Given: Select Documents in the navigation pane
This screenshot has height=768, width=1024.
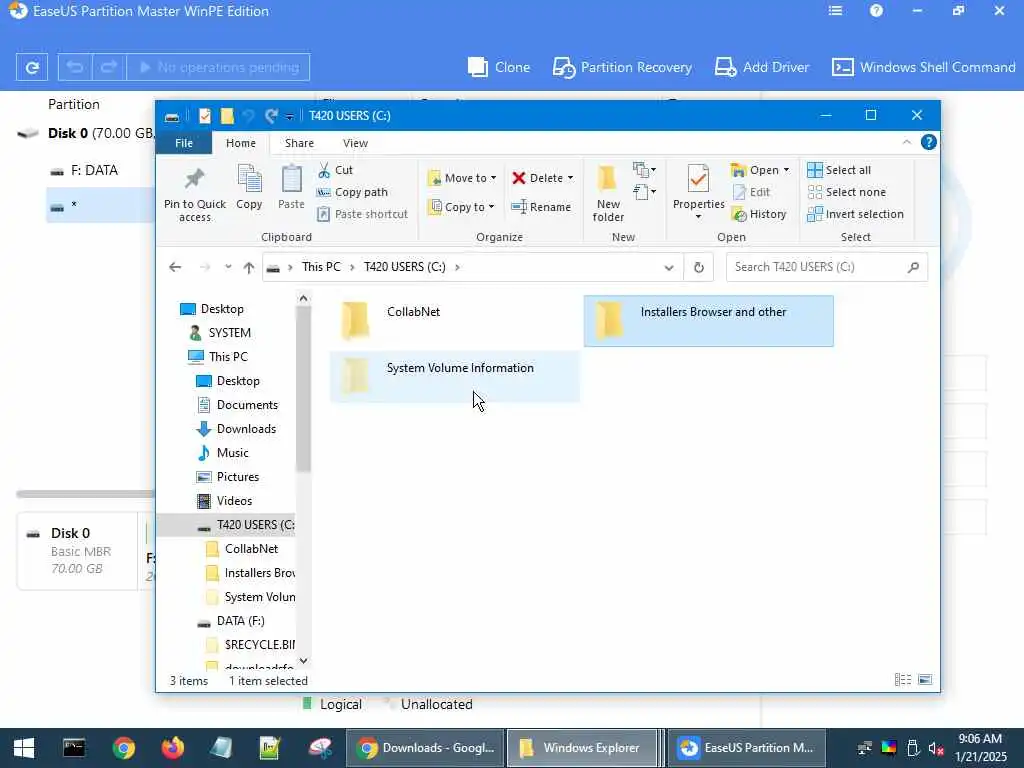Looking at the screenshot, I should (x=247, y=405).
